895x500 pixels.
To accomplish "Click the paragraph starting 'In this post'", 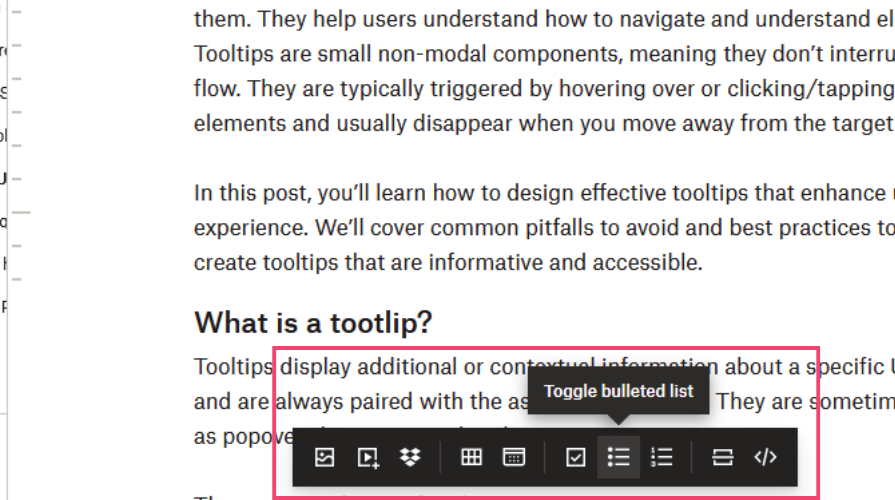I will tap(544, 228).
